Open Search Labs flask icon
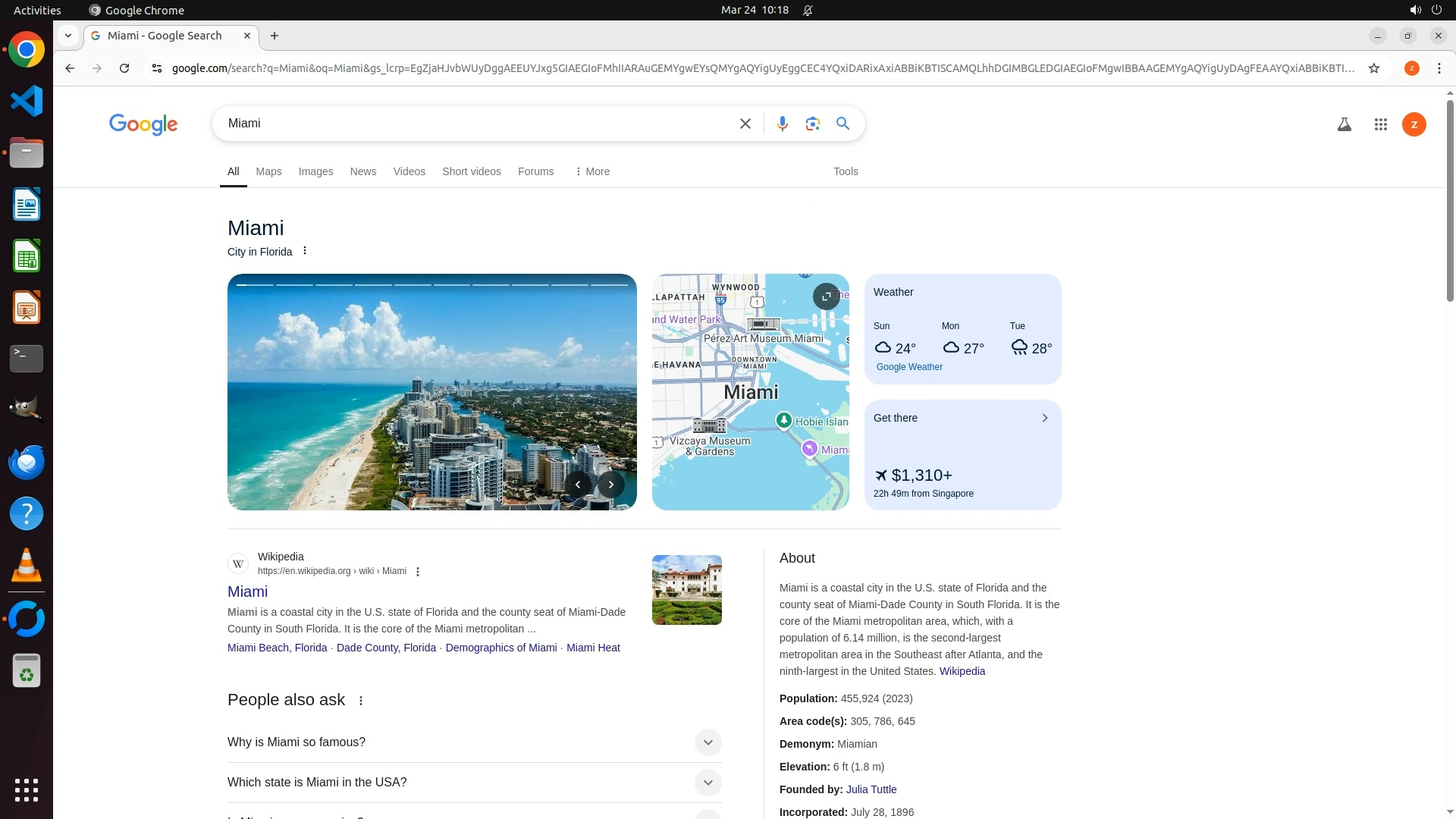This screenshot has height=819, width=1456. coord(1344,124)
